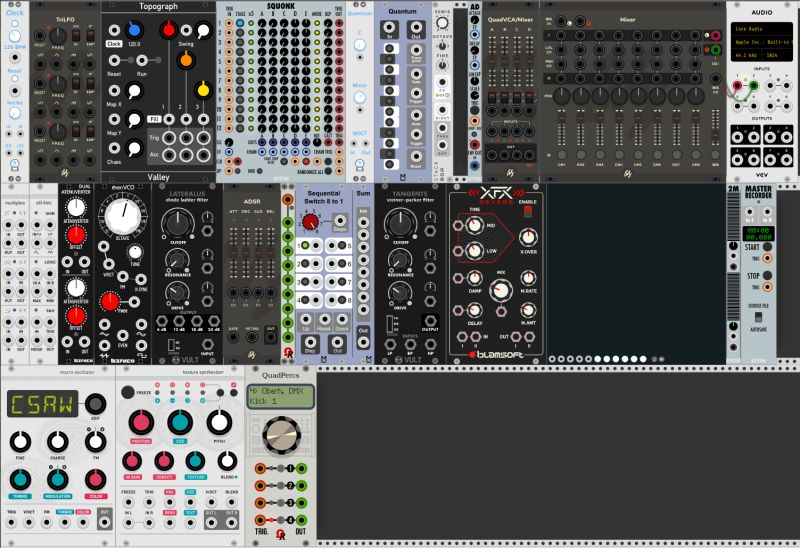Click the Sum module Out jack
The height and width of the screenshot is (548, 800).
coord(363,342)
